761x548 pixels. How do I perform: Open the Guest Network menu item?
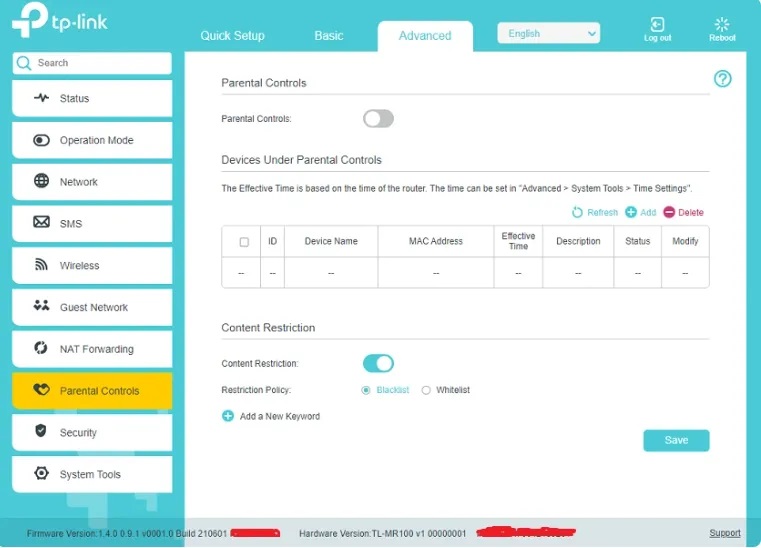(92, 307)
